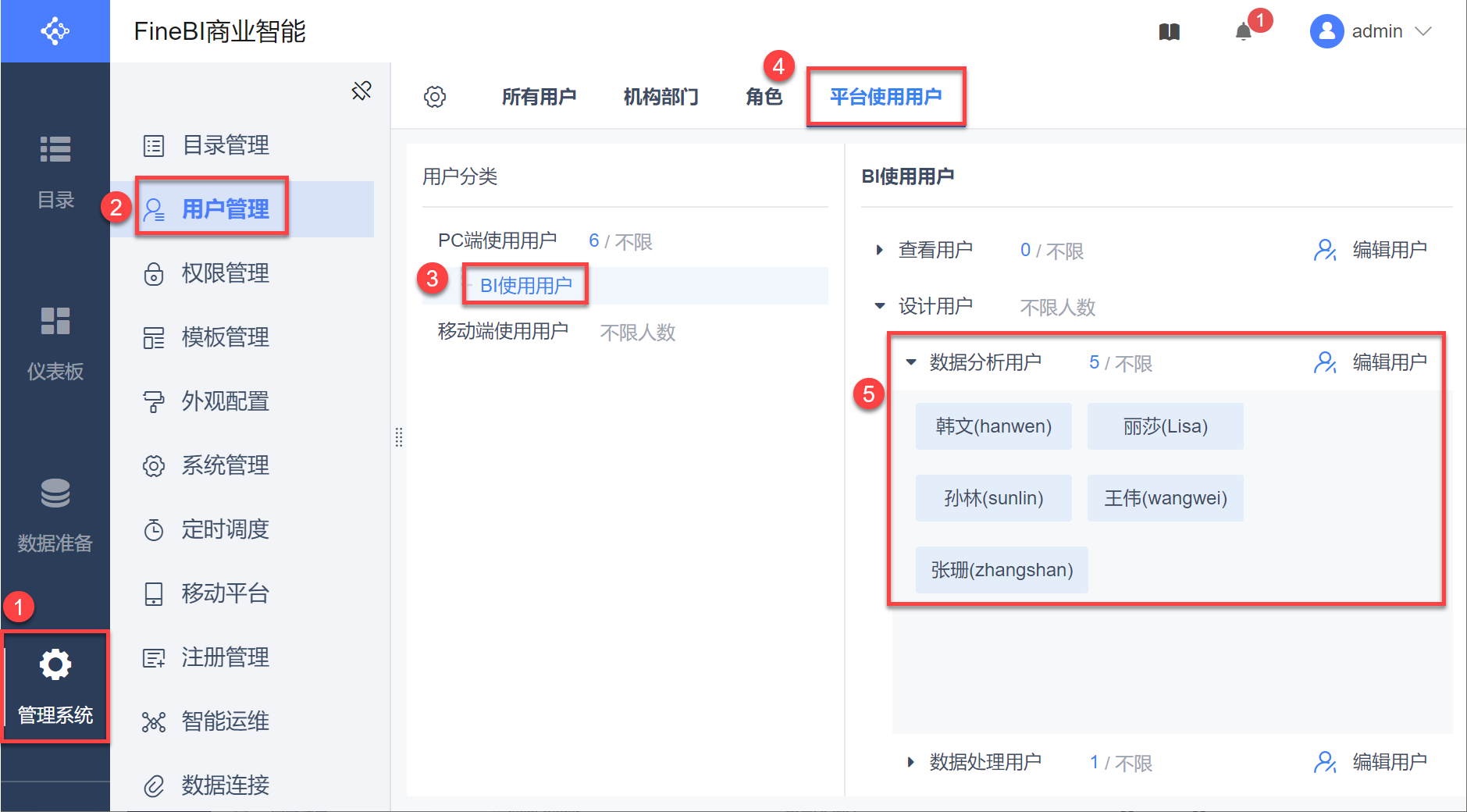Viewport: 1467px width, 812px height.
Task: Click the panel resize handle dots
Action: [x=399, y=437]
